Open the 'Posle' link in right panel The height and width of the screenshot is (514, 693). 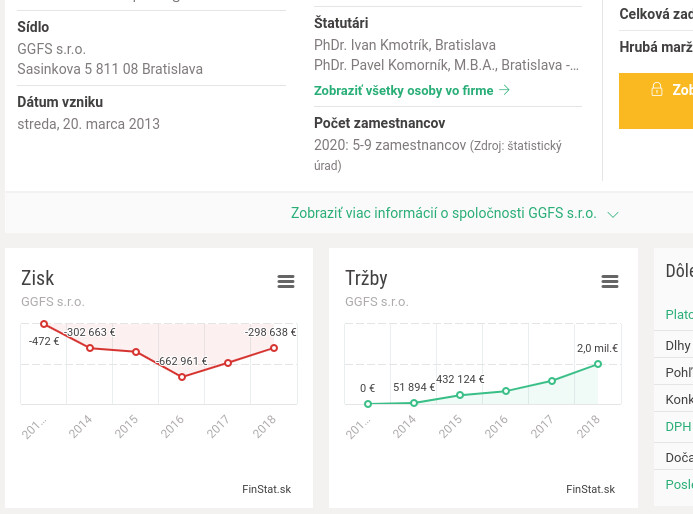coord(679,484)
